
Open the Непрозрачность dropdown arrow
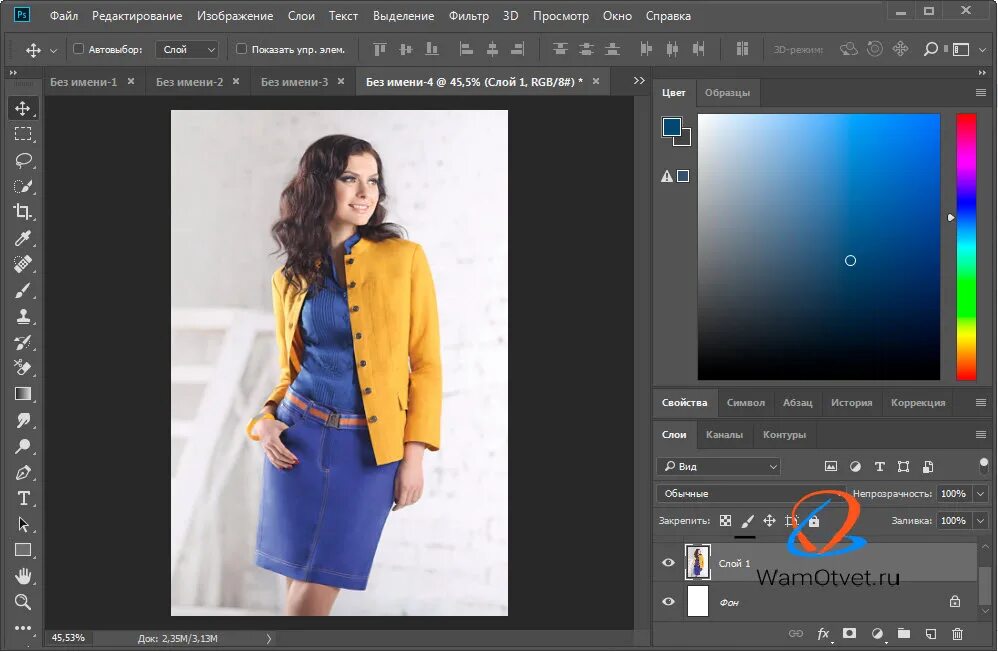point(980,493)
